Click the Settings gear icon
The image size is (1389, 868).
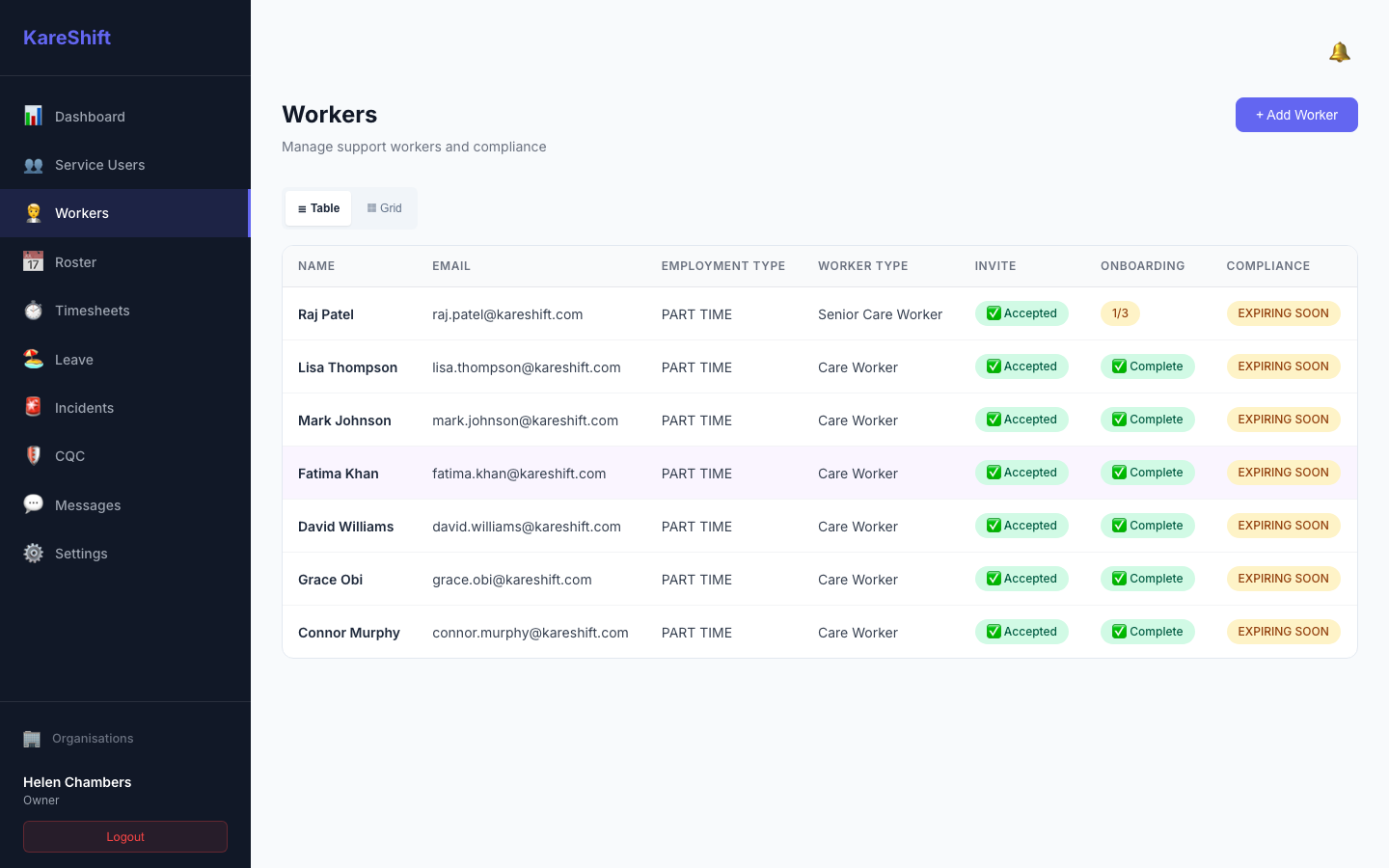(x=33, y=553)
